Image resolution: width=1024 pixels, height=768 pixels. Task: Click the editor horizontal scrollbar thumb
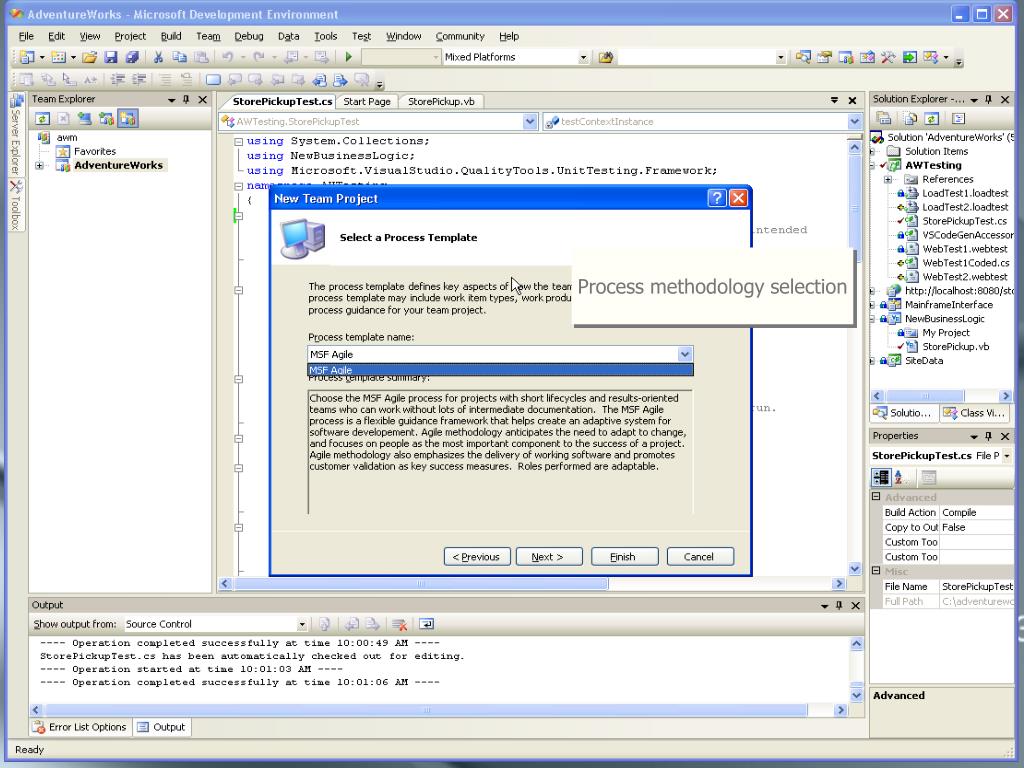[x=421, y=583]
